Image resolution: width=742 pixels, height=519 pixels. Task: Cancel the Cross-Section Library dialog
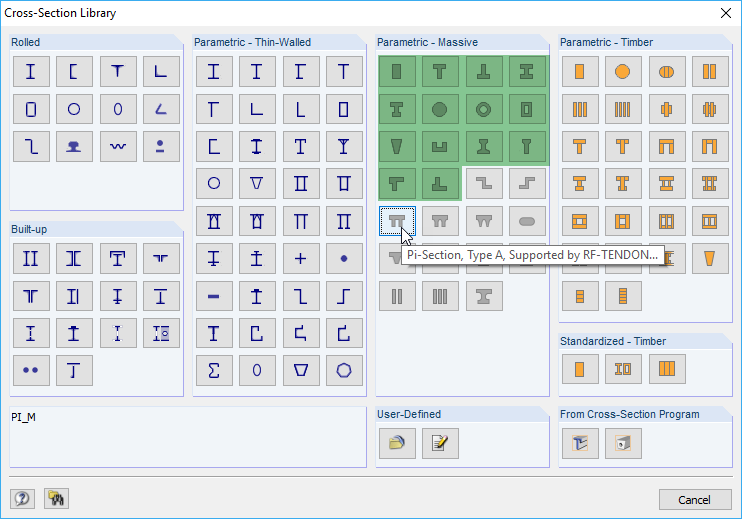click(695, 500)
